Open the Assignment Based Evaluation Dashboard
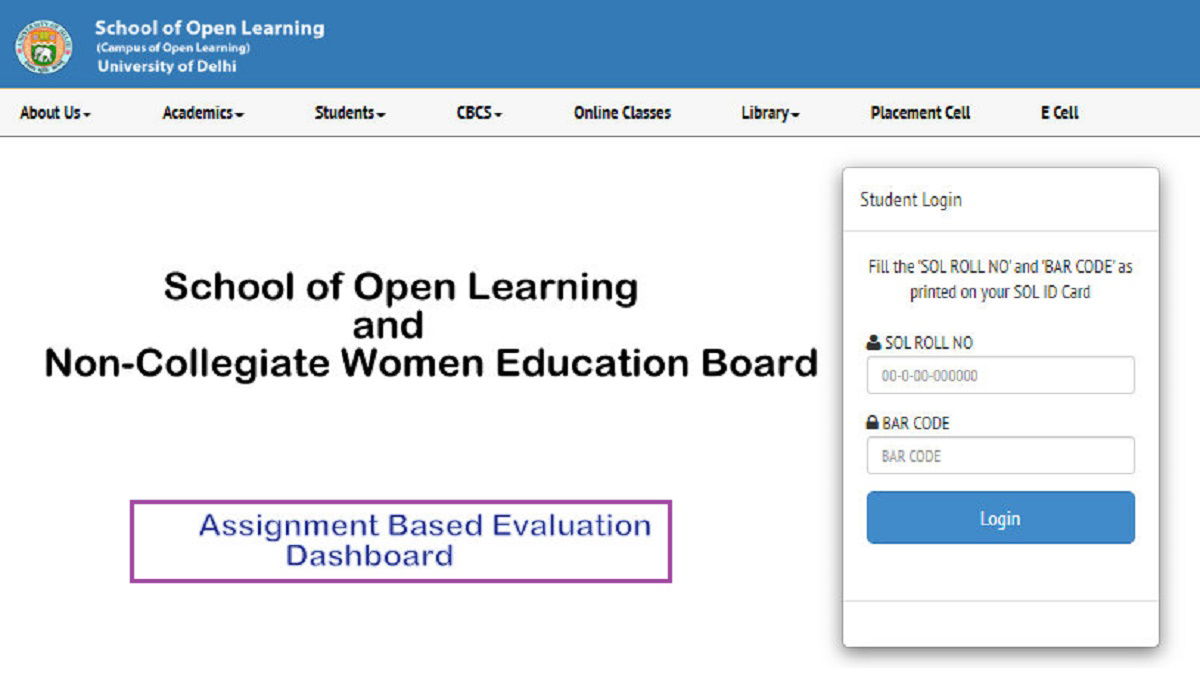Viewport: 1200px width, 675px height. pyautogui.click(x=401, y=540)
